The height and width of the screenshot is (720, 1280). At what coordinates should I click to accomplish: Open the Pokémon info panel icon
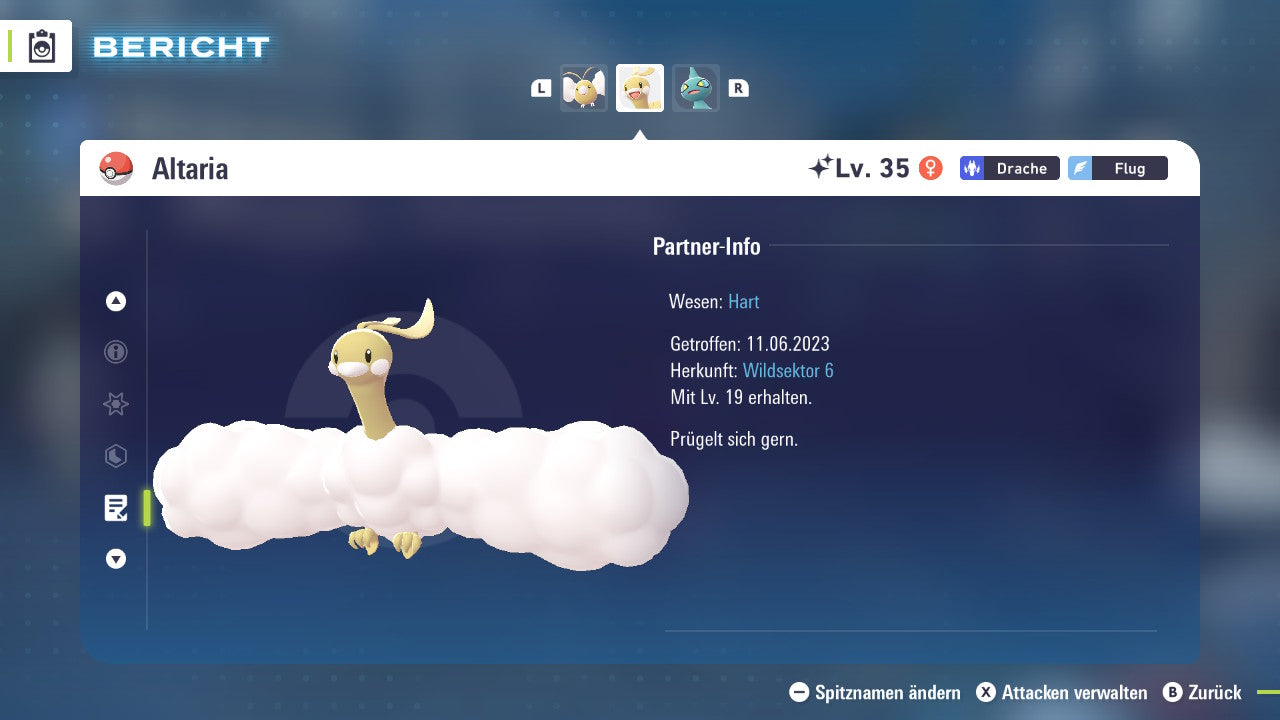pos(115,352)
